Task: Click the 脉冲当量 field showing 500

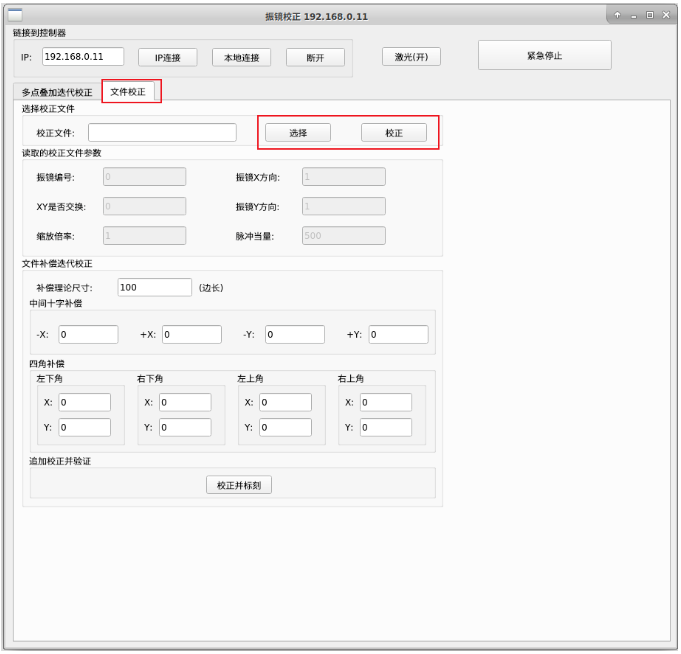Action: click(x=344, y=236)
